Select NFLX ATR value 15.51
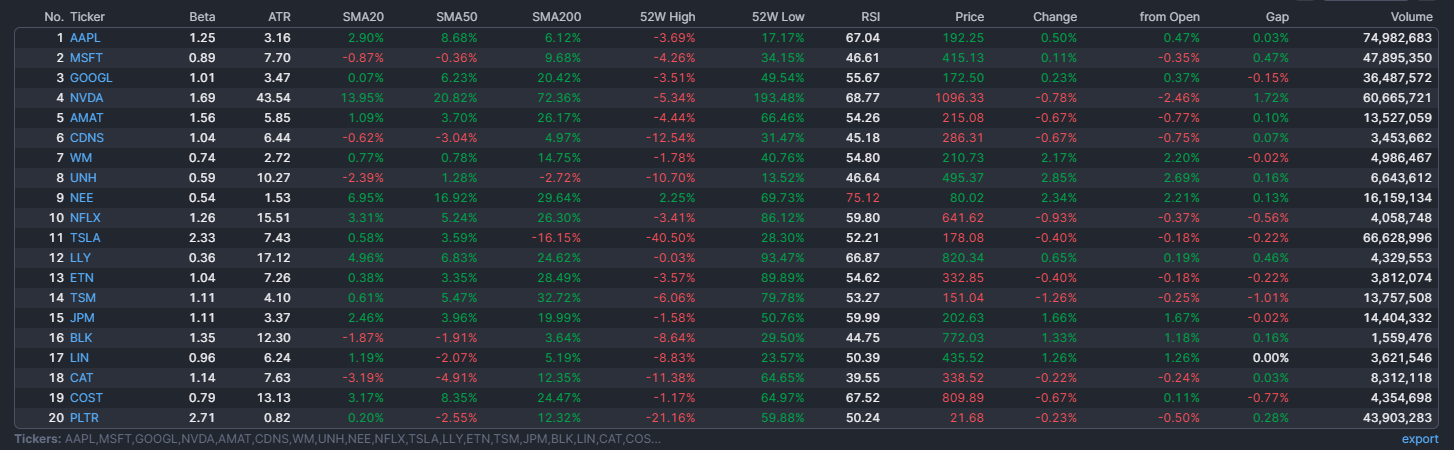Image resolution: width=1454 pixels, height=450 pixels. pyautogui.click(x=274, y=217)
